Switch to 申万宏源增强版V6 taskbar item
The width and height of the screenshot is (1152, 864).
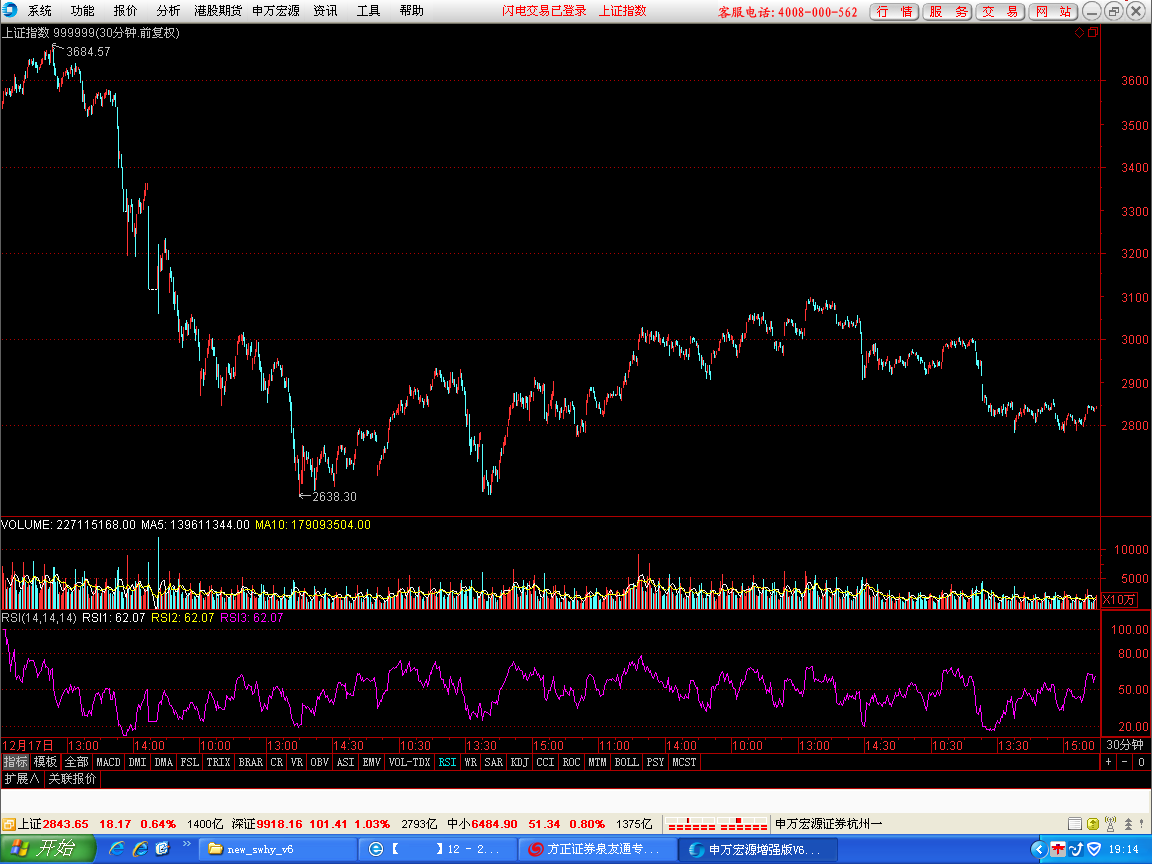pyautogui.click(x=758, y=849)
